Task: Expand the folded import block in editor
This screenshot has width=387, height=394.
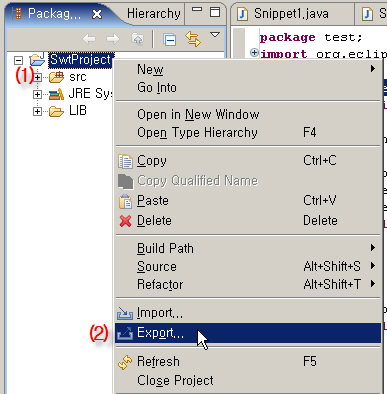Action: click(254, 53)
